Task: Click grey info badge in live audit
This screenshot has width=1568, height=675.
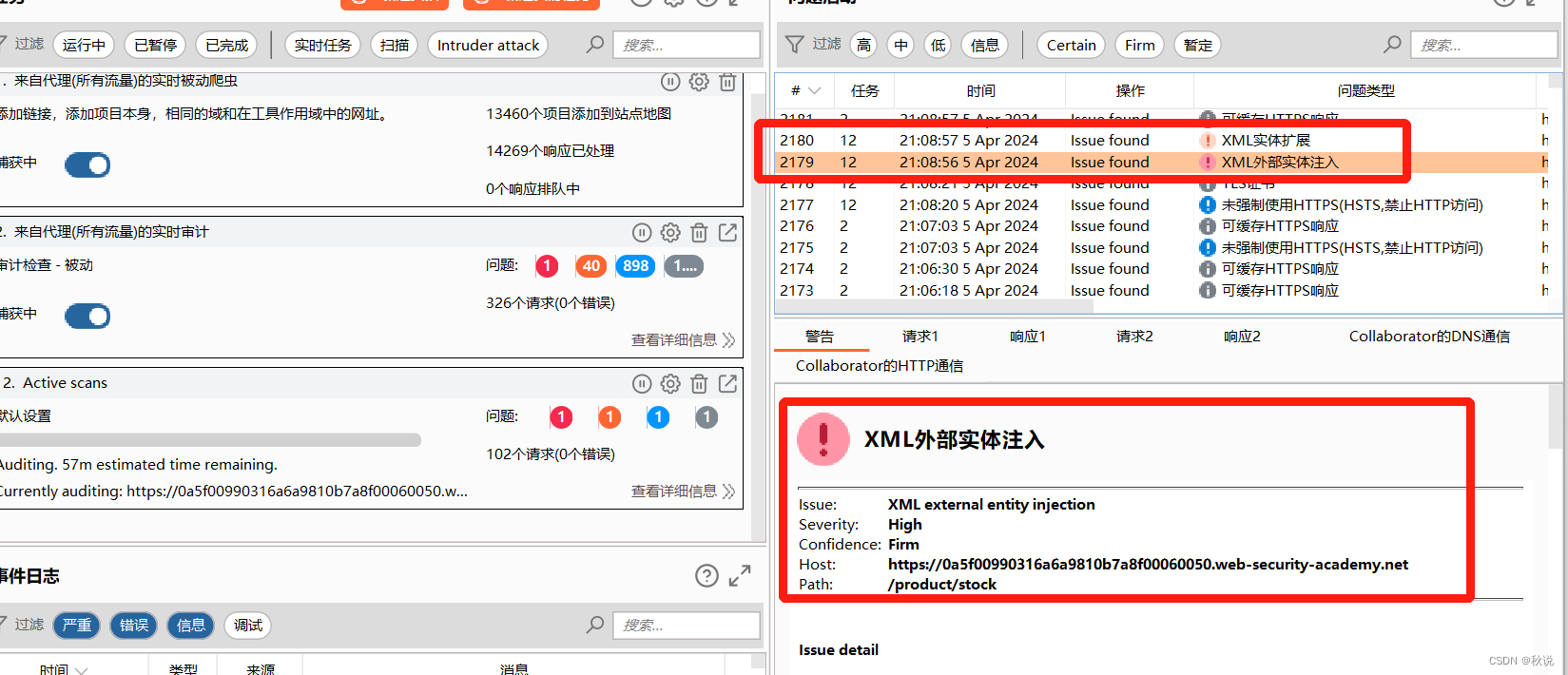Action: [x=685, y=266]
